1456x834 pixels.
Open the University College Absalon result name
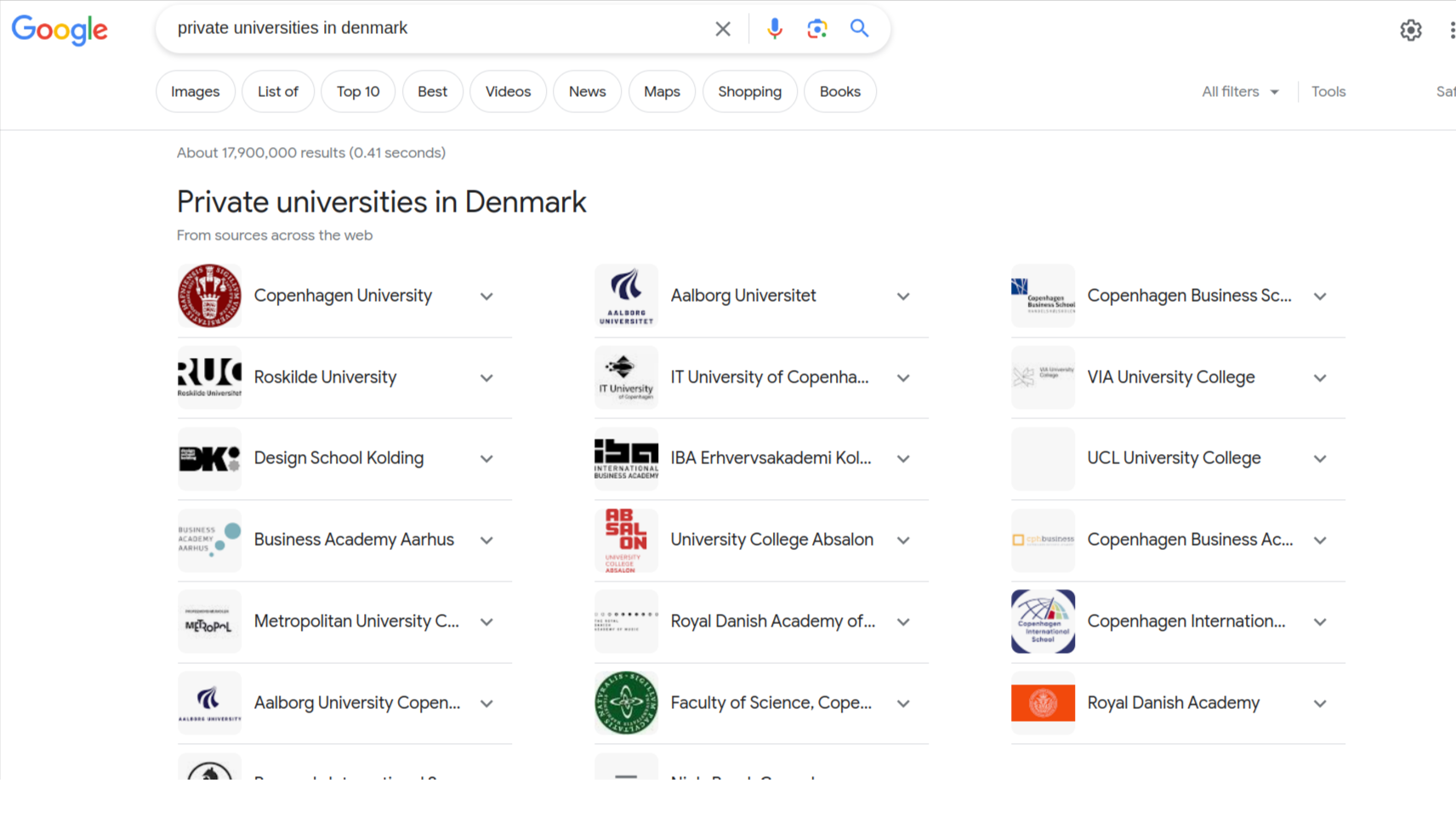tap(771, 540)
